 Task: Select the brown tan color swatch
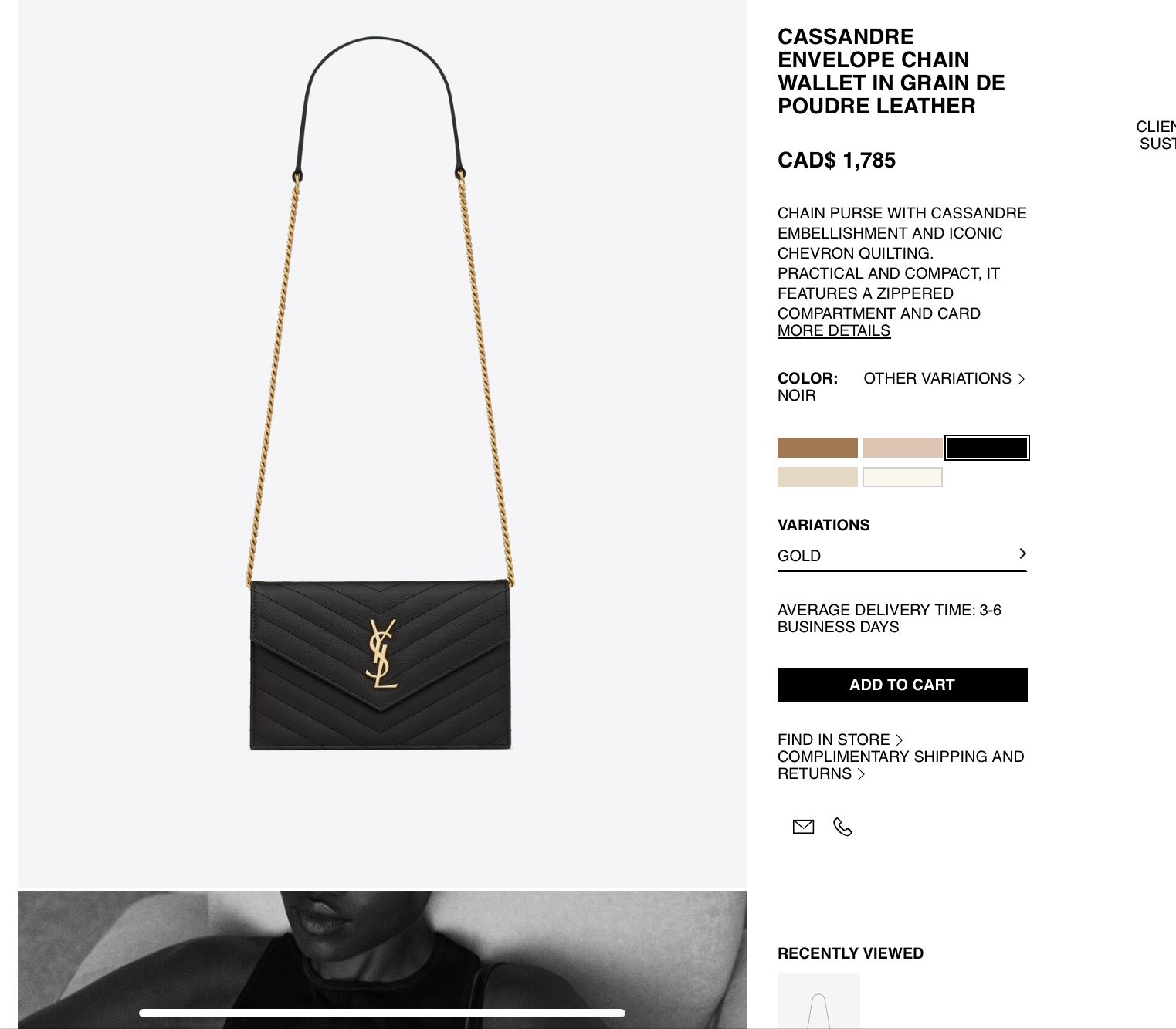817,448
